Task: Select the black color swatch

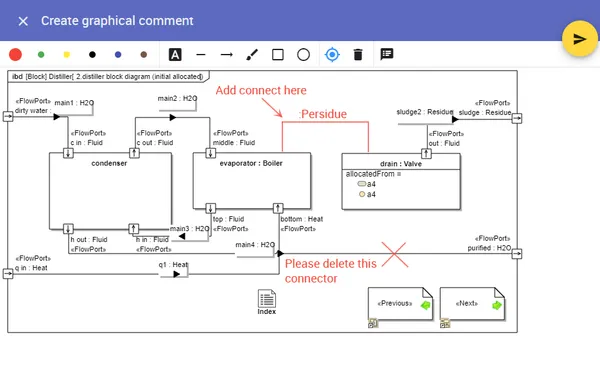Action: pyautogui.click(x=92, y=55)
